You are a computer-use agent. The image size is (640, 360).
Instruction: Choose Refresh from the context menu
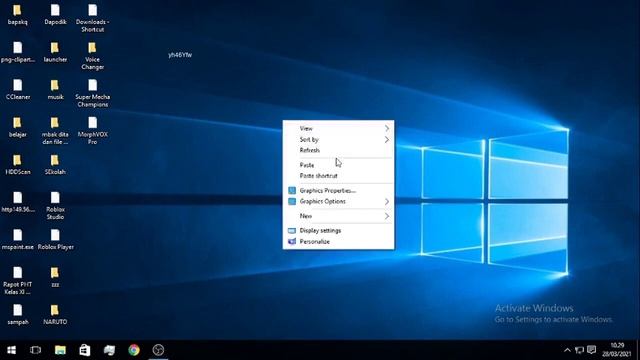[338, 150]
